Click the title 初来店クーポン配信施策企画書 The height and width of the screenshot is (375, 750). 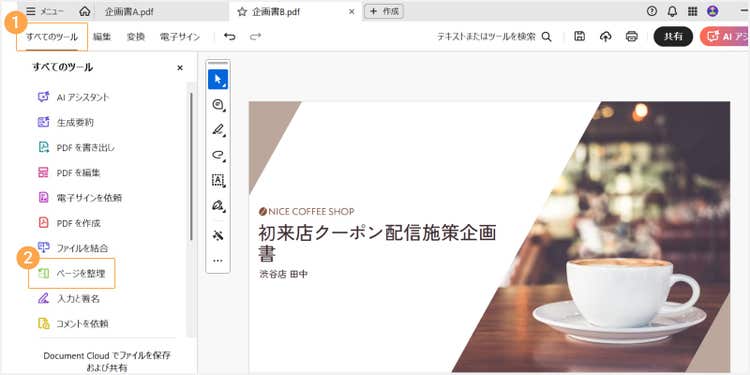tap(377, 243)
